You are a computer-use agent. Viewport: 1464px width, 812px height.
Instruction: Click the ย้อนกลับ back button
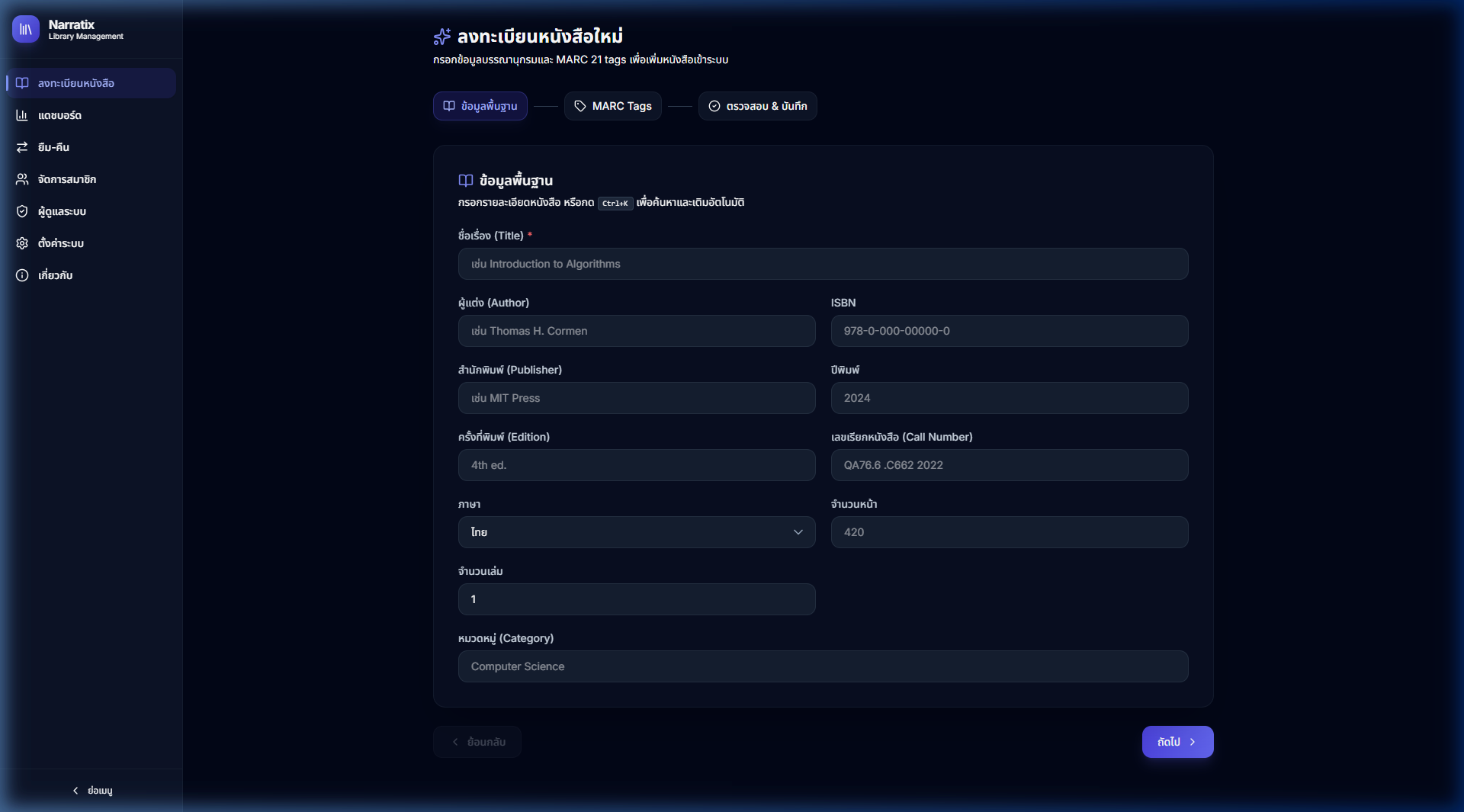tap(477, 742)
